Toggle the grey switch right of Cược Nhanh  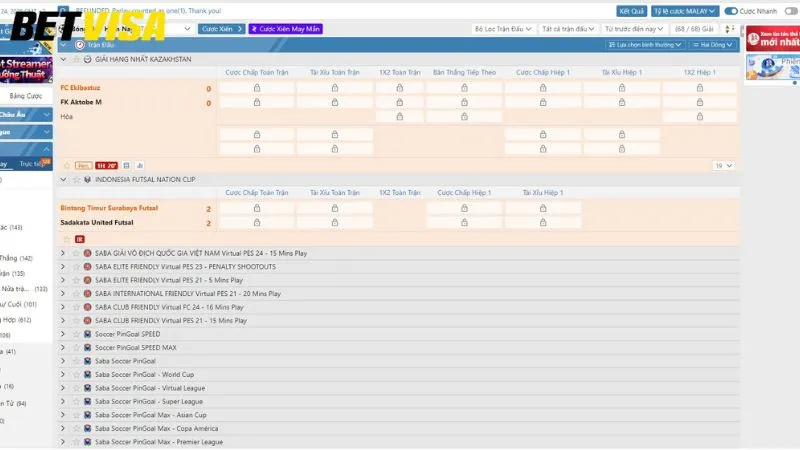791,11
